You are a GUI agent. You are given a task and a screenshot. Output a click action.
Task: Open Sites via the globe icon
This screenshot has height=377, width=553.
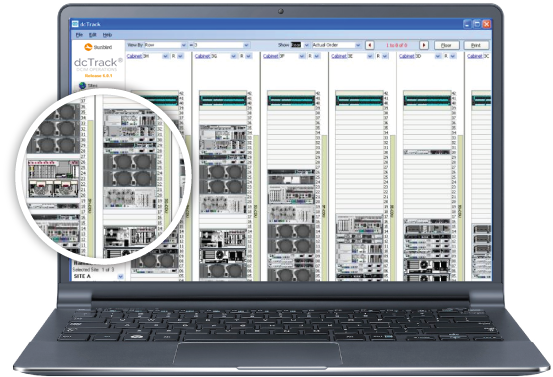[x=83, y=86]
